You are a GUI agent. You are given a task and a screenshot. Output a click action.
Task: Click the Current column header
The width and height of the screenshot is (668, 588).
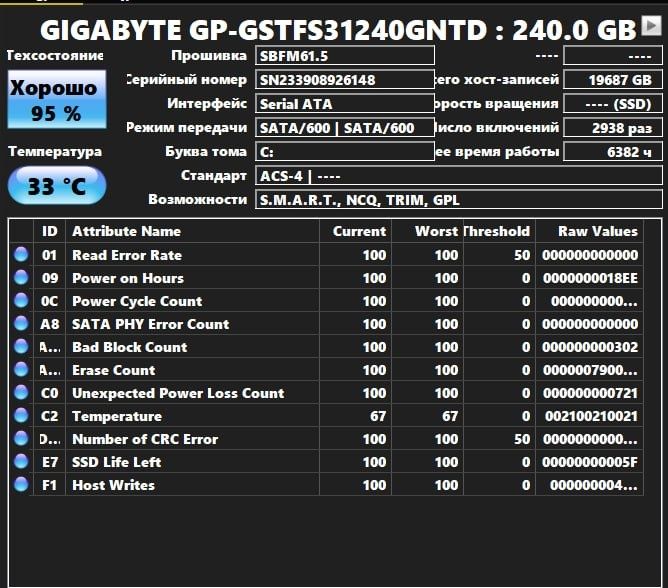coord(355,231)
